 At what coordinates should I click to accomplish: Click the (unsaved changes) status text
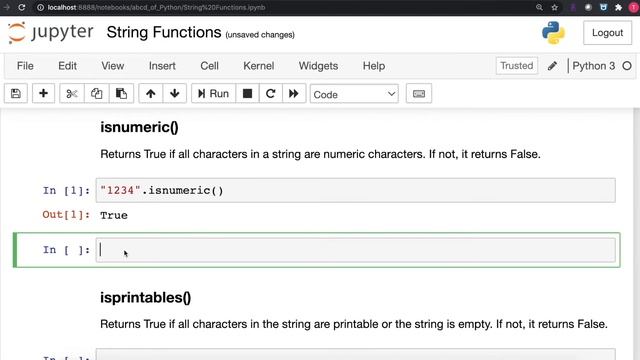(x=260, y=35)
